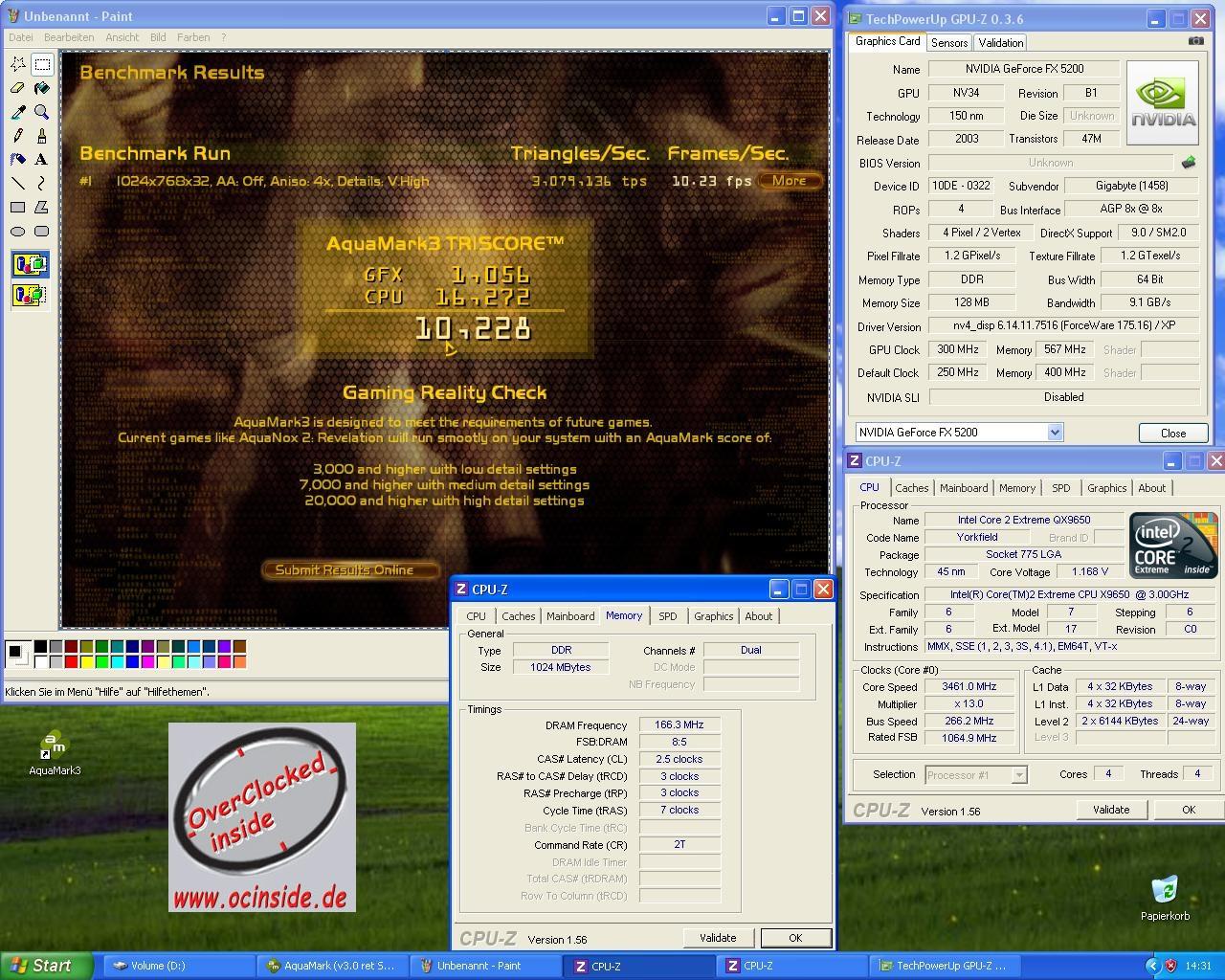
Task: Choose the Fill With Color bucket tool
Action: tap(42, 88)
